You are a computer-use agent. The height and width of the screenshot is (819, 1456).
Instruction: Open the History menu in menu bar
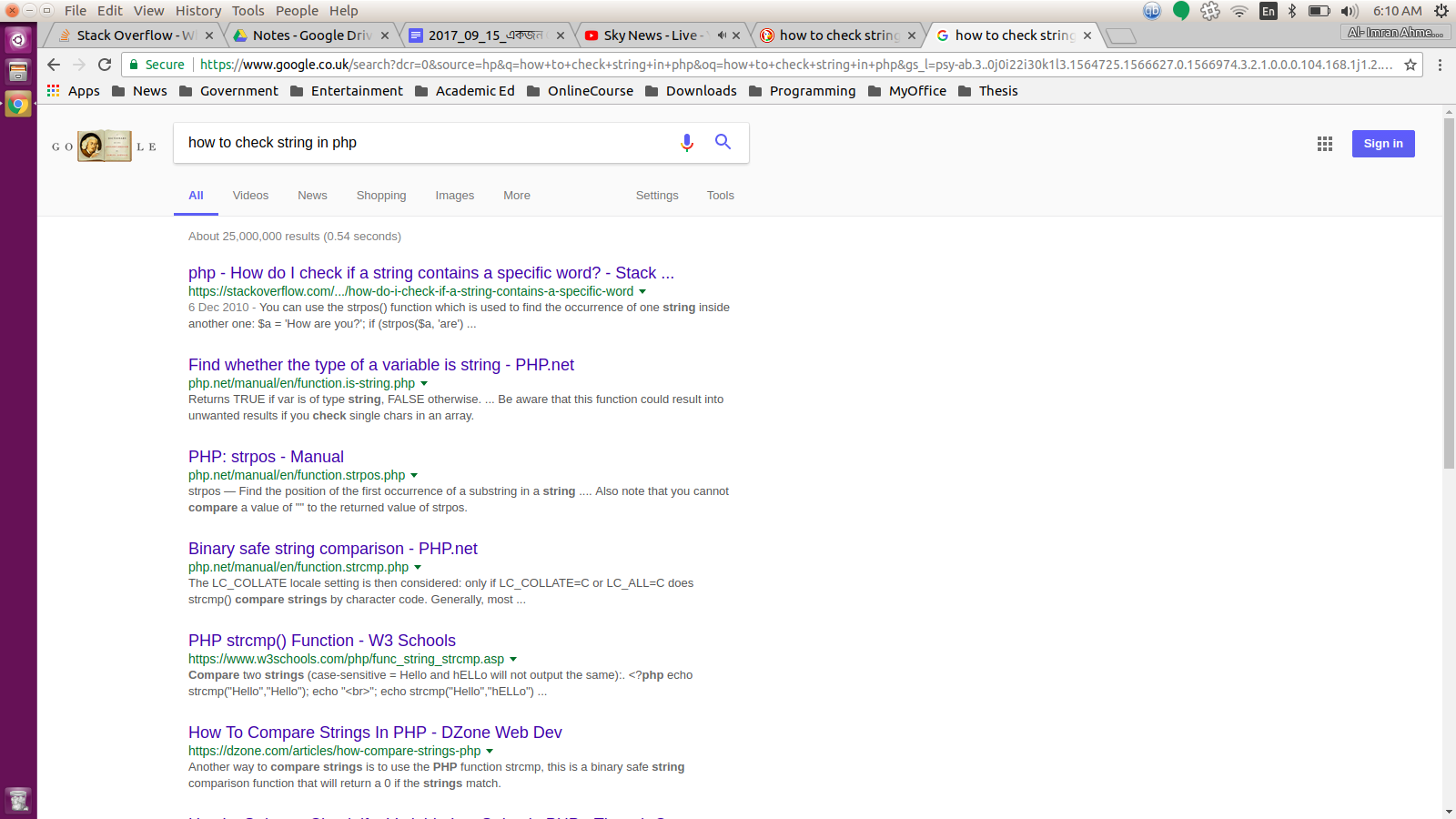(x=198, y=11)
